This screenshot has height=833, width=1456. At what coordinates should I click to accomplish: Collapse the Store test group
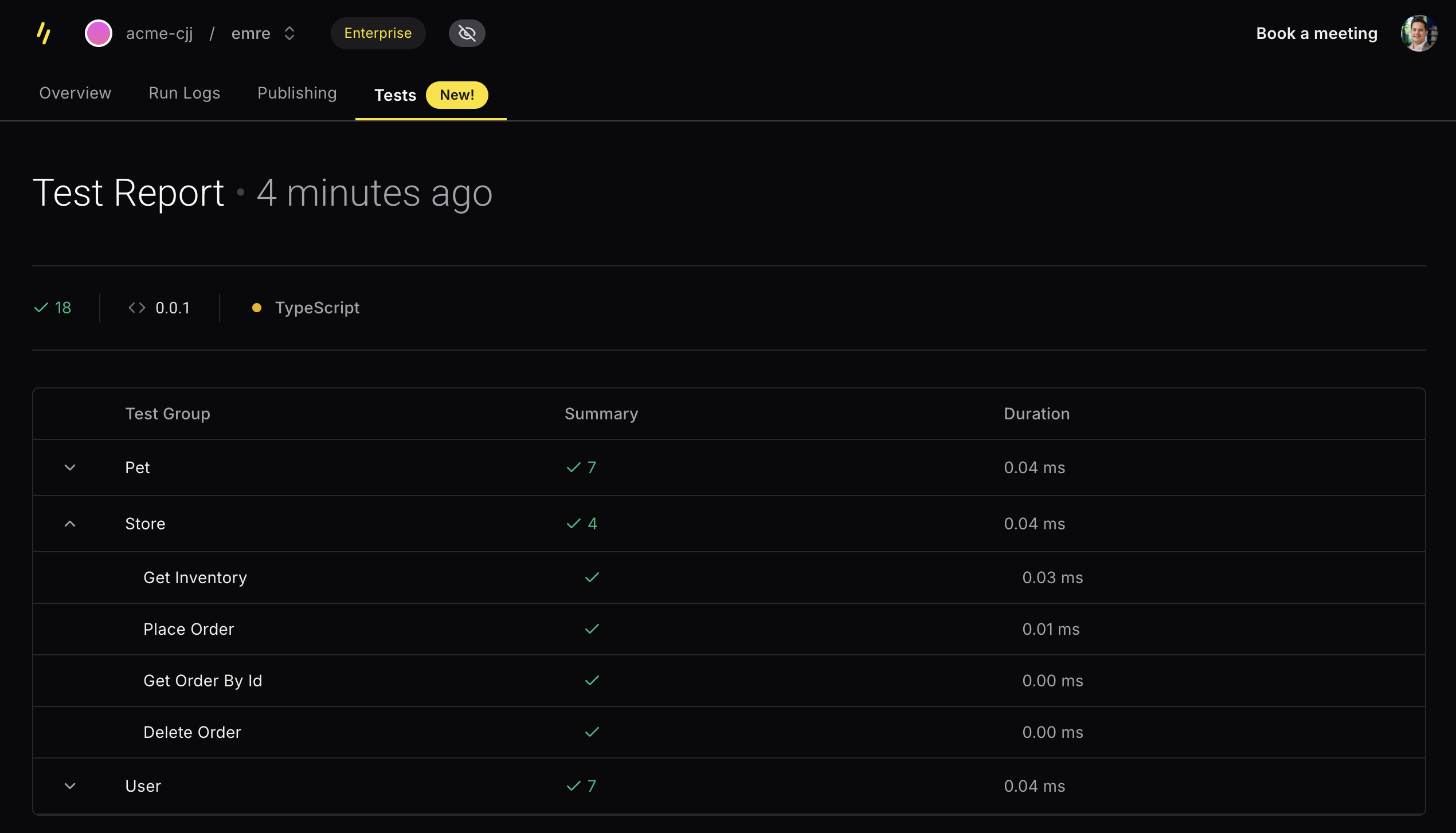pyautogui.click(x=70, y=524)
